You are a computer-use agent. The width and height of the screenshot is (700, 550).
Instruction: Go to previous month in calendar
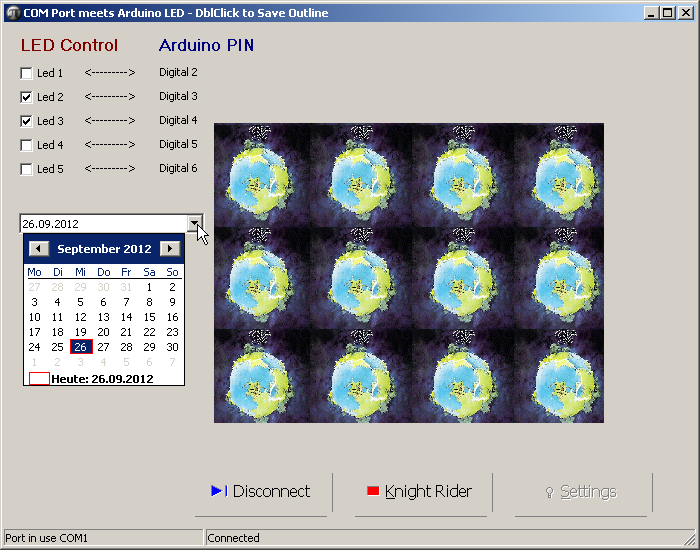point(39,249)
